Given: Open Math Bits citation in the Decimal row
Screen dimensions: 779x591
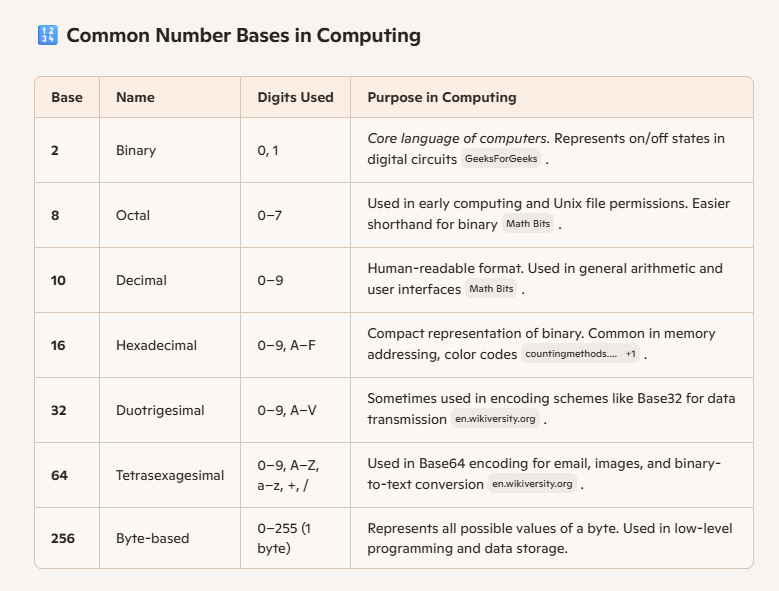Looking at the screenshot, I should click(x=491, y=289).
